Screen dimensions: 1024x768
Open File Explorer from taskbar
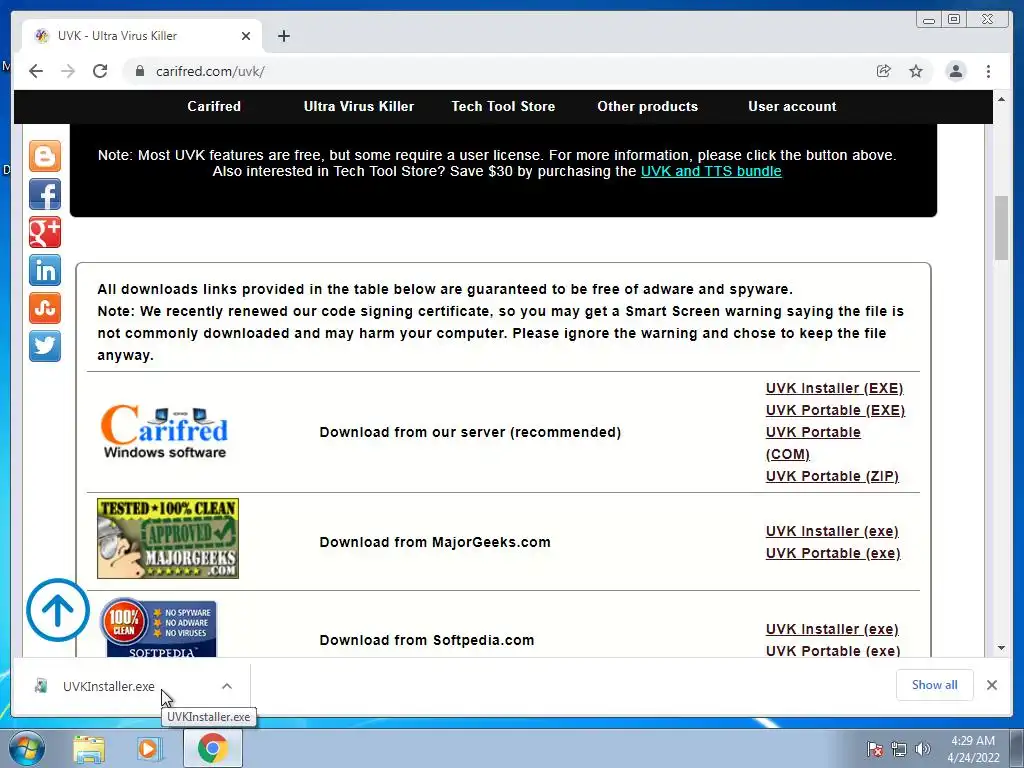point(89,749)
